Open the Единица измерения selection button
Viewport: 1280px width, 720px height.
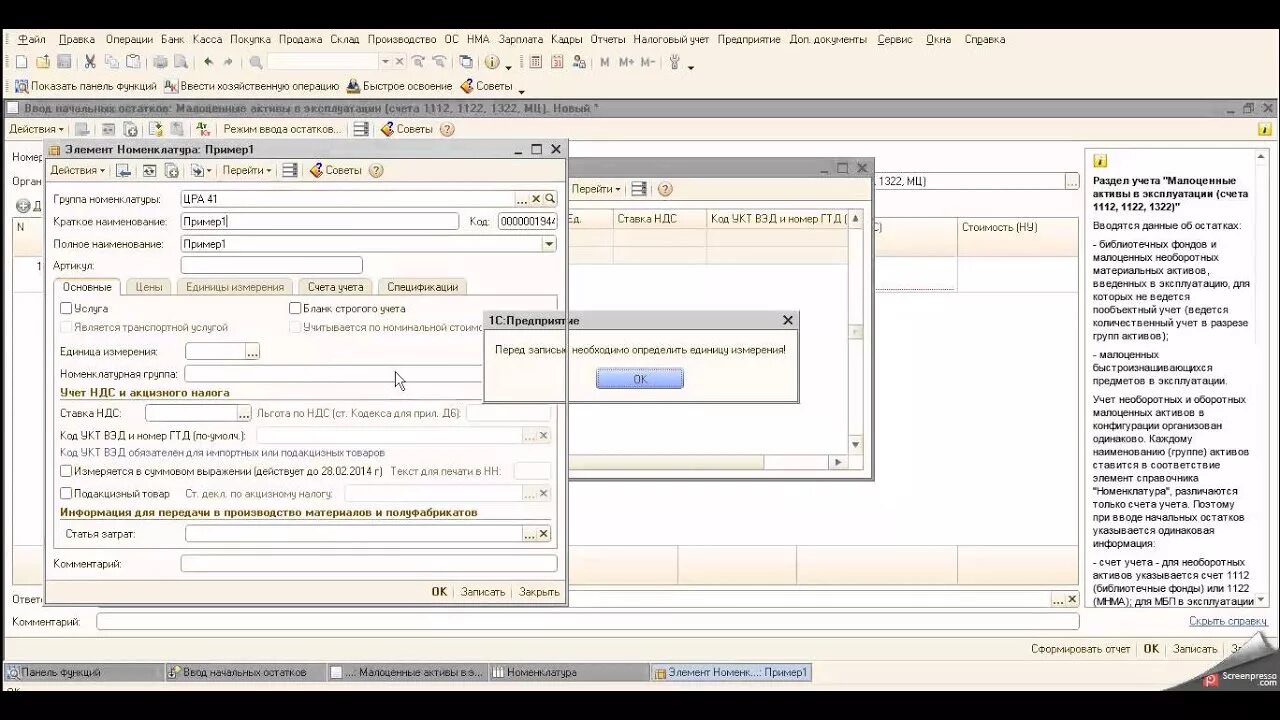[x=253, y=352]
